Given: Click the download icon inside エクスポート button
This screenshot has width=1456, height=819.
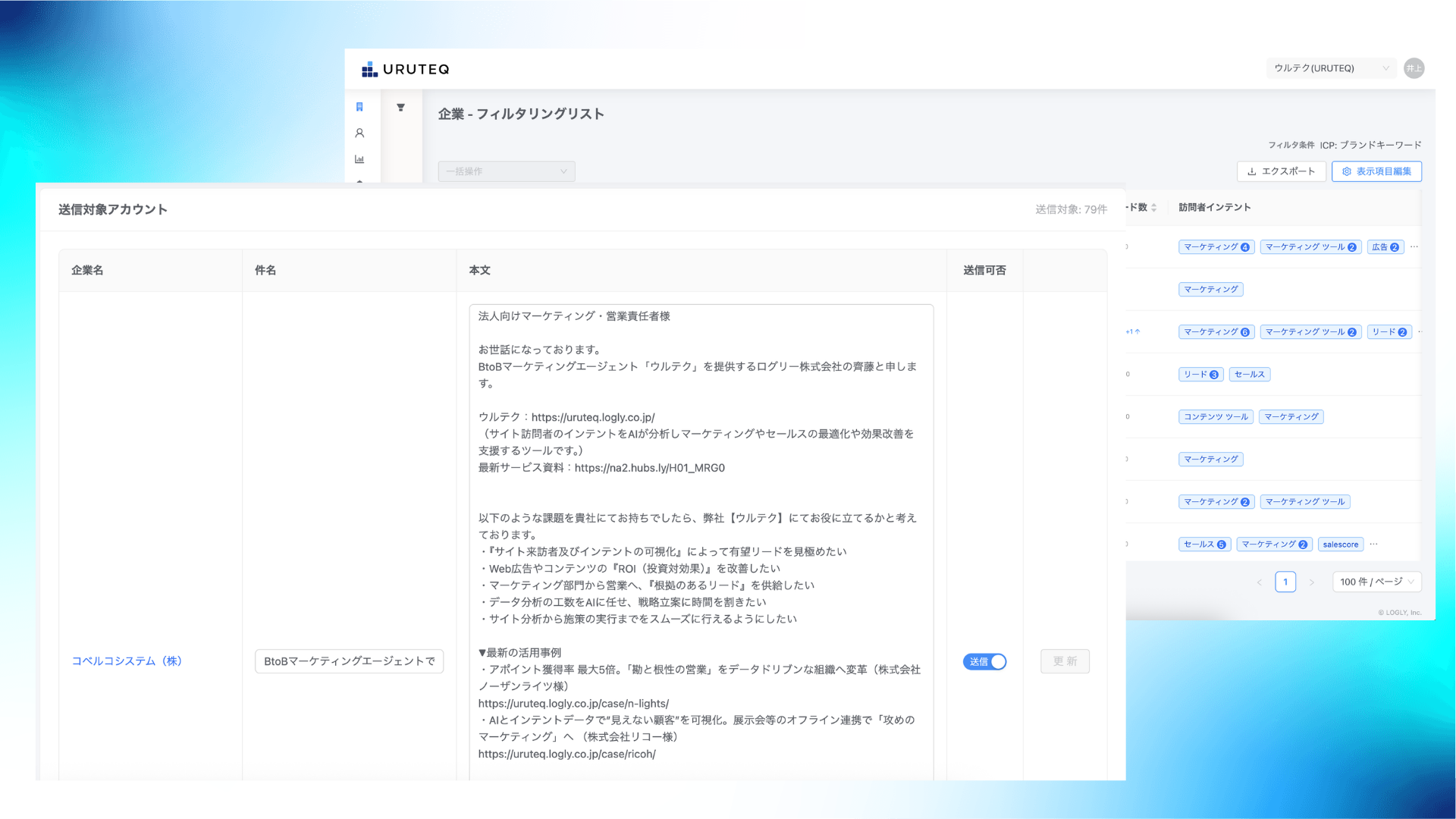Looking at the screenshot, I should click(1252, 171).
